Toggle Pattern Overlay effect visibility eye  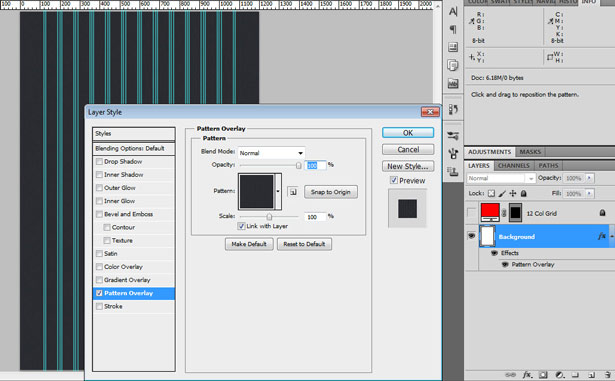(x=505, y=265)
